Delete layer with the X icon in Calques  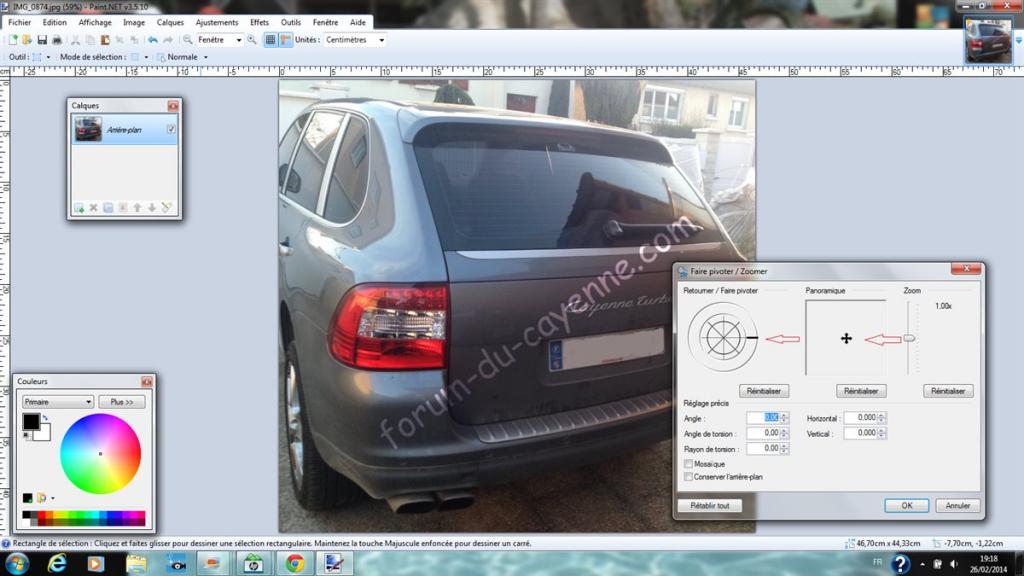[x=93, y=208]
